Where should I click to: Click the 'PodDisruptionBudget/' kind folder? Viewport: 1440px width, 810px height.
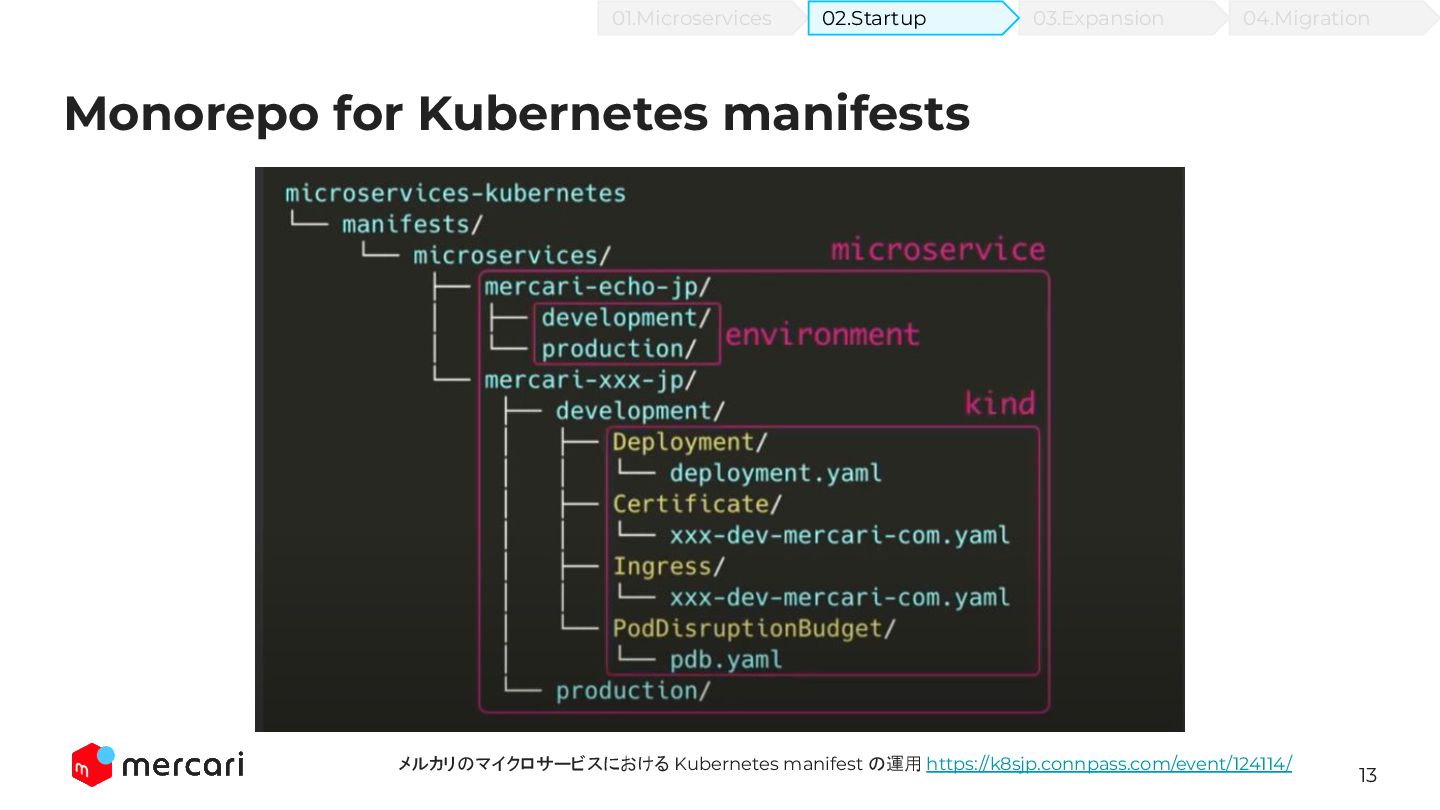click(x=754, y=629)
